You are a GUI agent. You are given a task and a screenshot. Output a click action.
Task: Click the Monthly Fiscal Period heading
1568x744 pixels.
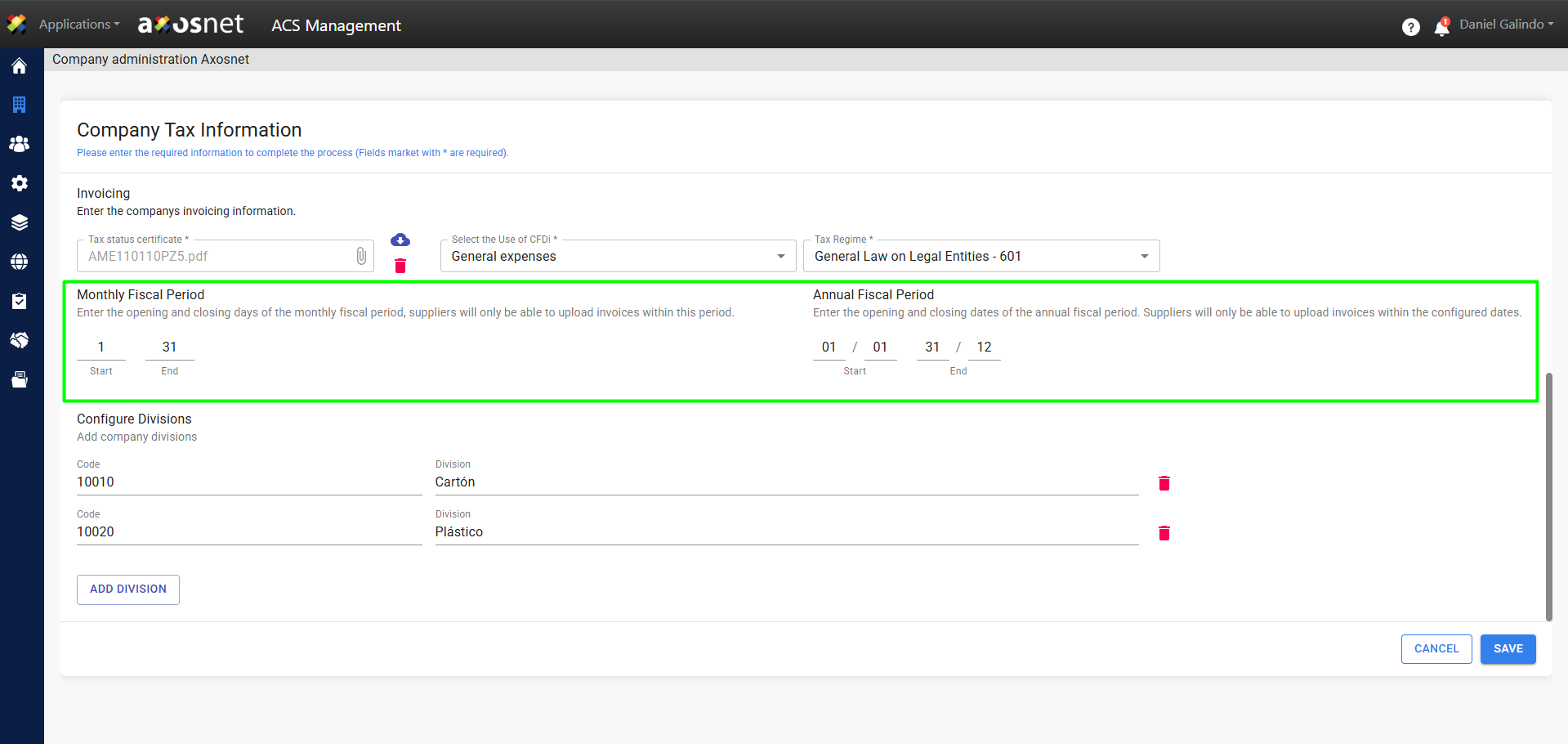141,295
